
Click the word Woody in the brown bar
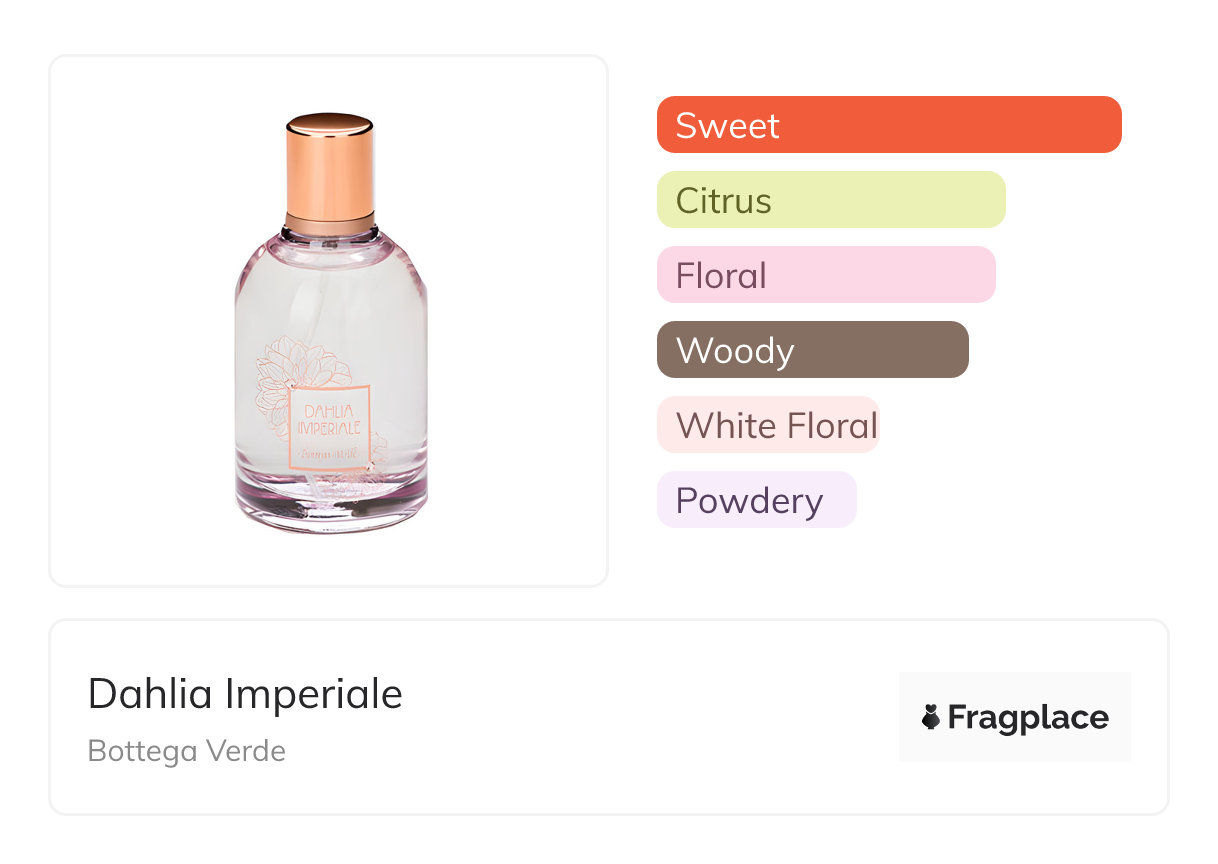click(735, 351)
